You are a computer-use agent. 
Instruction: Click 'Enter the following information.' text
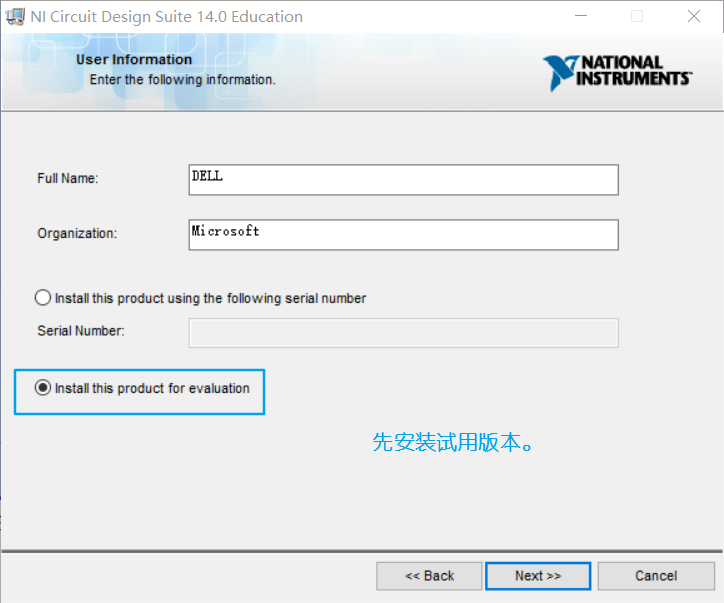point(182,79)
